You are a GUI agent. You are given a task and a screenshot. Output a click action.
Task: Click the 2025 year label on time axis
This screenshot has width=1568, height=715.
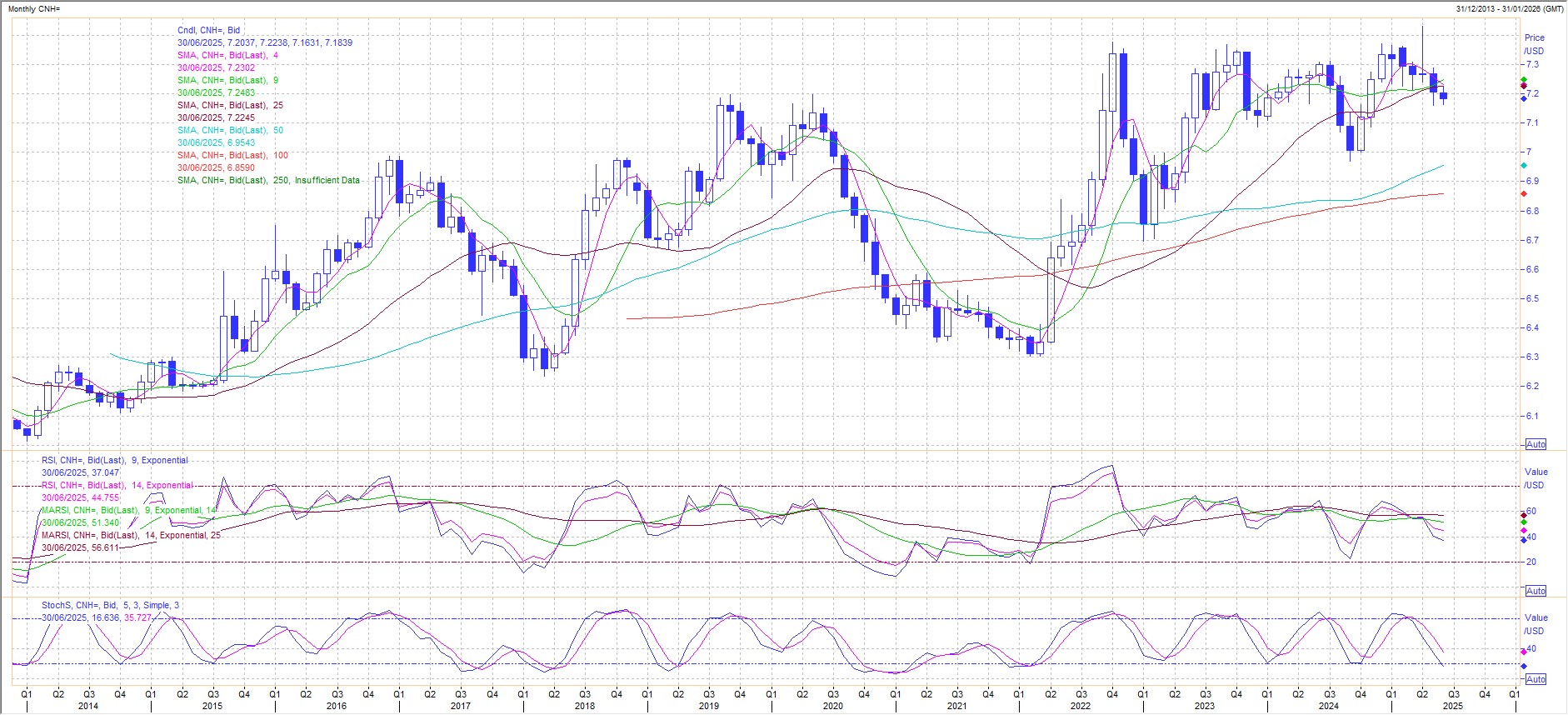(x=1453, y=706)
